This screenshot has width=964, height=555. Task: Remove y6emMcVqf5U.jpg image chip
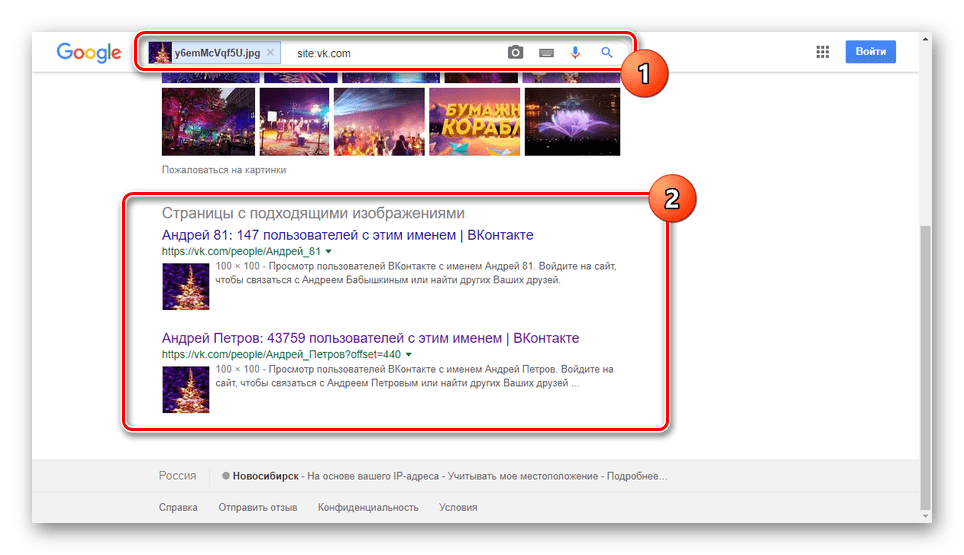271,53
